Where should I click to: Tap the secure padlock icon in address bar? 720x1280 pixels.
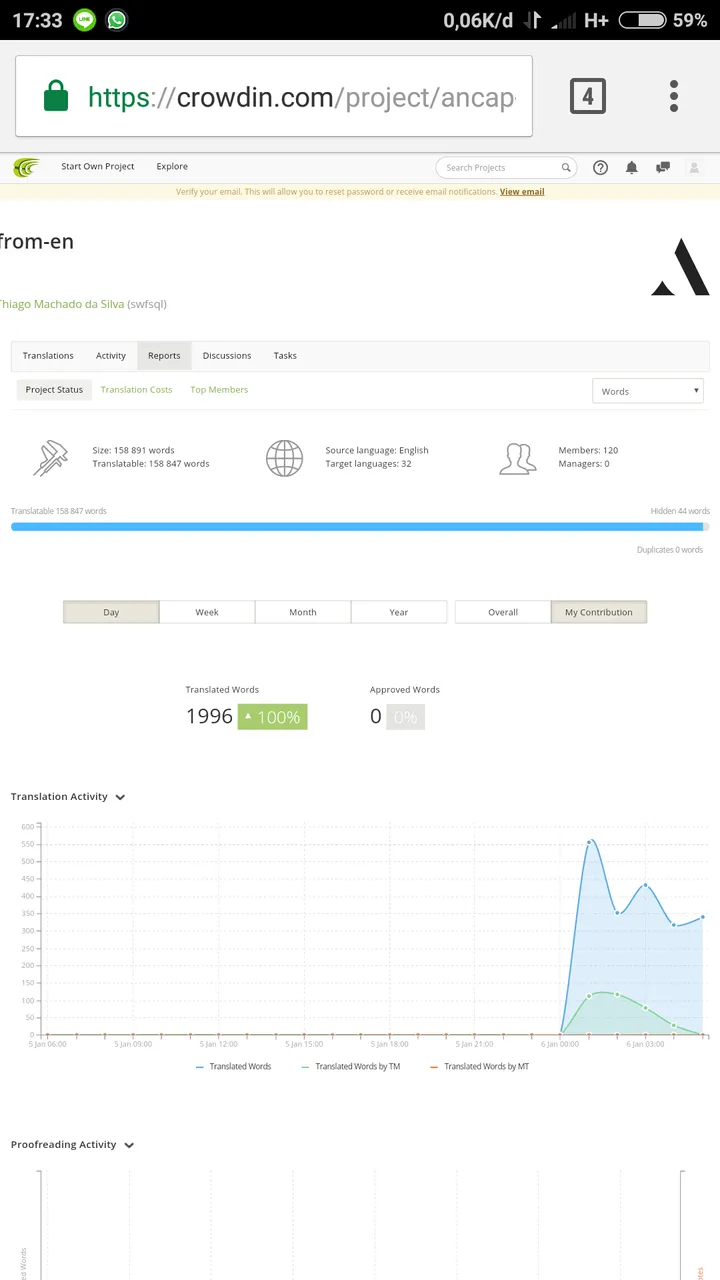click(56, 97)
